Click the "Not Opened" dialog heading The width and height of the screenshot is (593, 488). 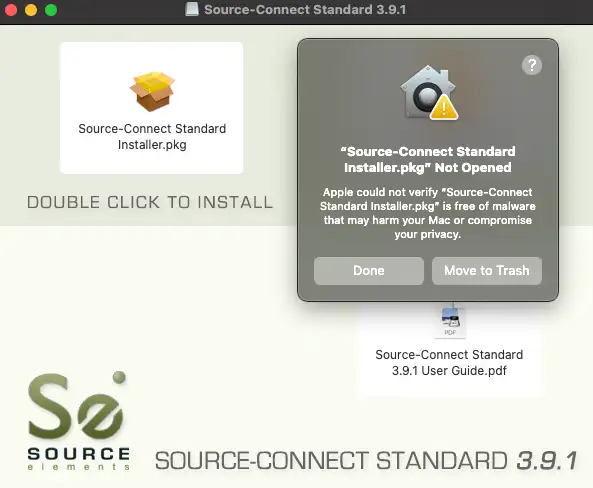tap(428, 159)
